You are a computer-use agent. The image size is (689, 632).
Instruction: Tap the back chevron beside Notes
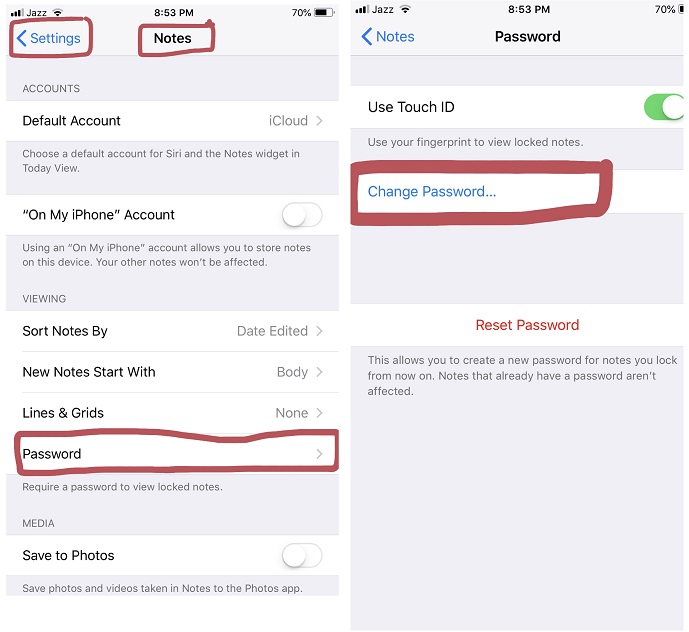[366, 36]
